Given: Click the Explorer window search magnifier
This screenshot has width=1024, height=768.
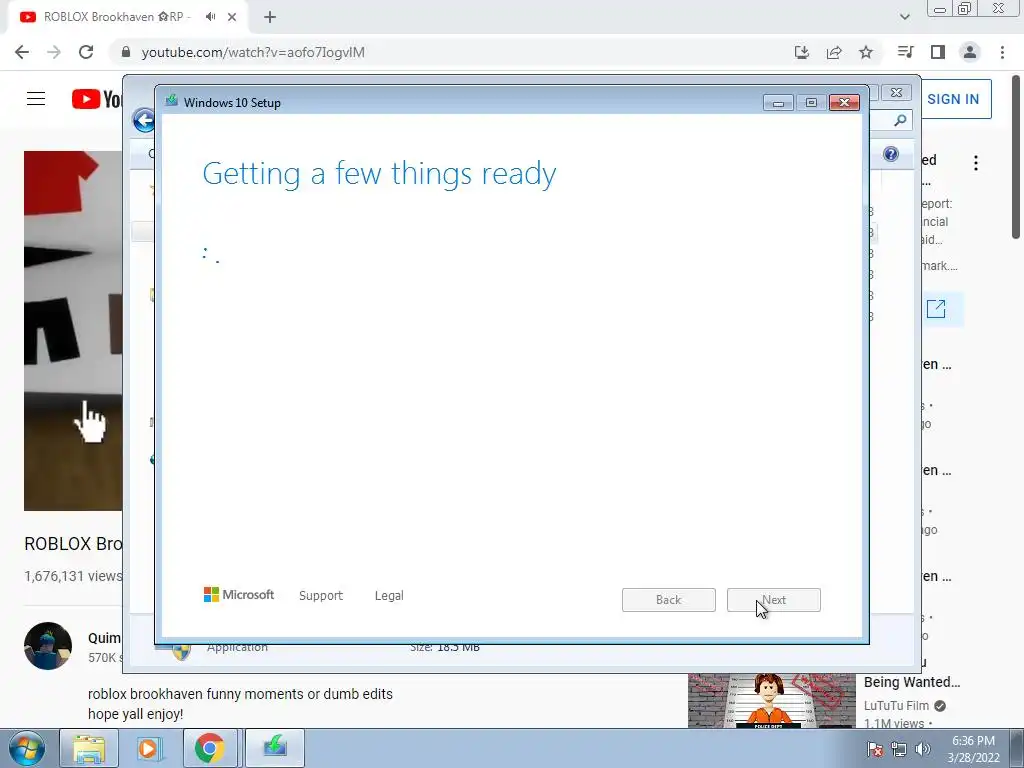Looking at the screenshot, I should (900, 120).
